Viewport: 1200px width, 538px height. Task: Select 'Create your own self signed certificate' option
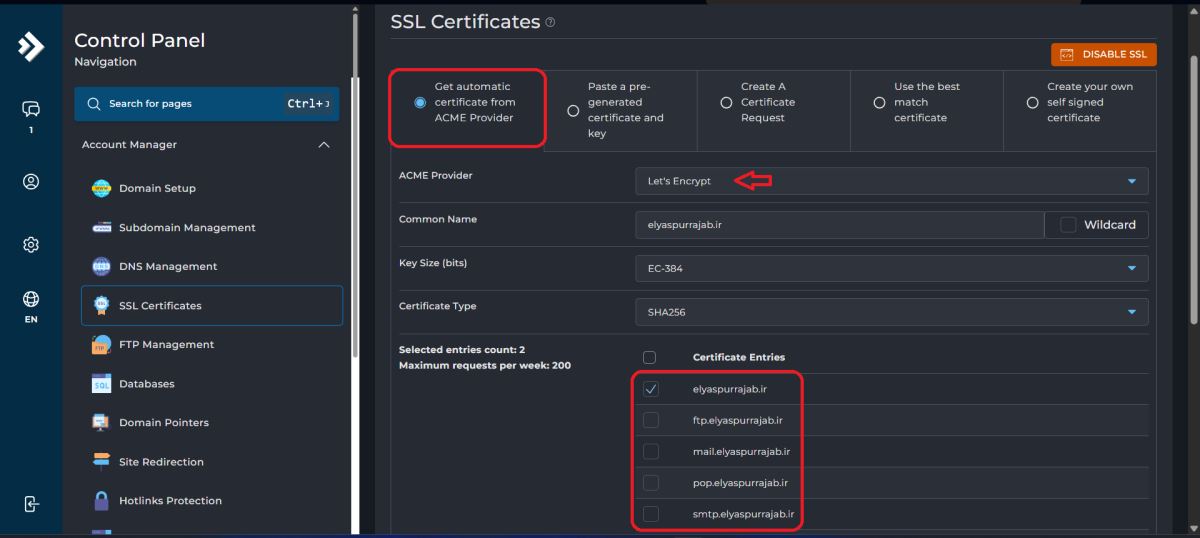click(x=1032, y=102)
